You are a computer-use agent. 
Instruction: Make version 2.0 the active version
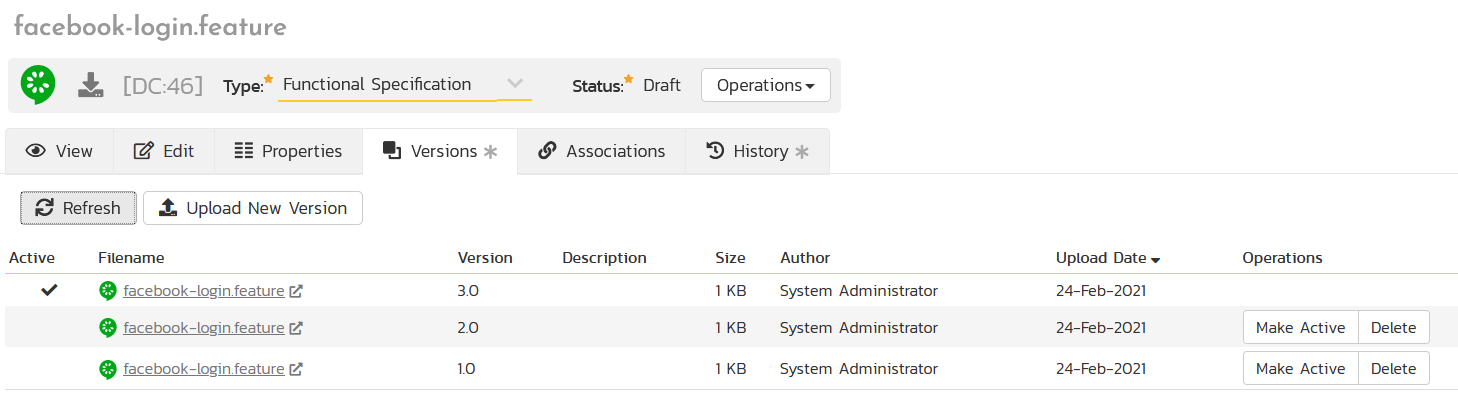click(x=1300, y=328)
